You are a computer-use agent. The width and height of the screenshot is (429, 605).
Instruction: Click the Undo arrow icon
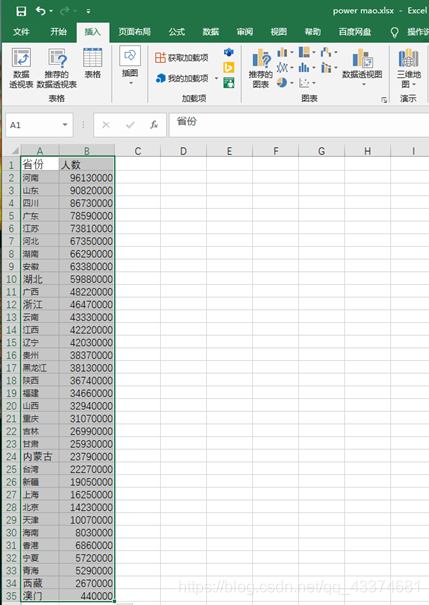click(41, 11)
